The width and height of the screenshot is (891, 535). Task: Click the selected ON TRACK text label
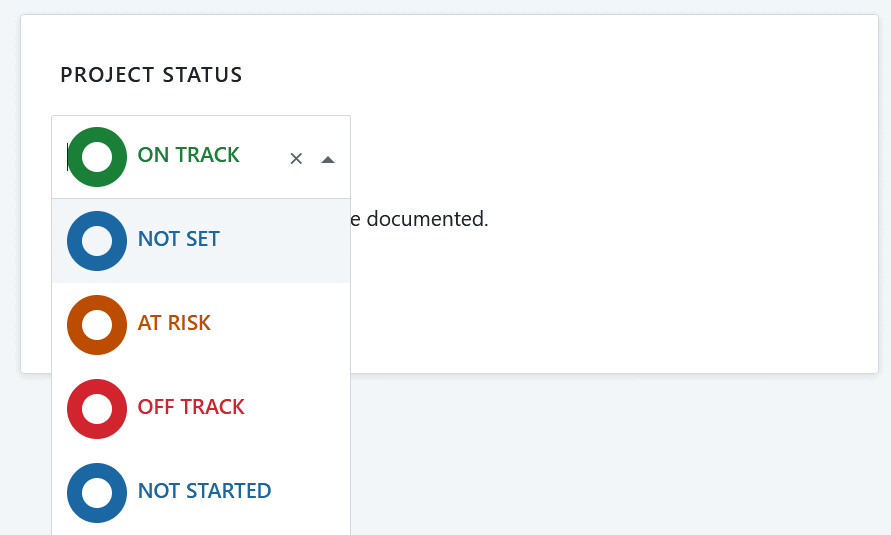click(x=188, y=156)
